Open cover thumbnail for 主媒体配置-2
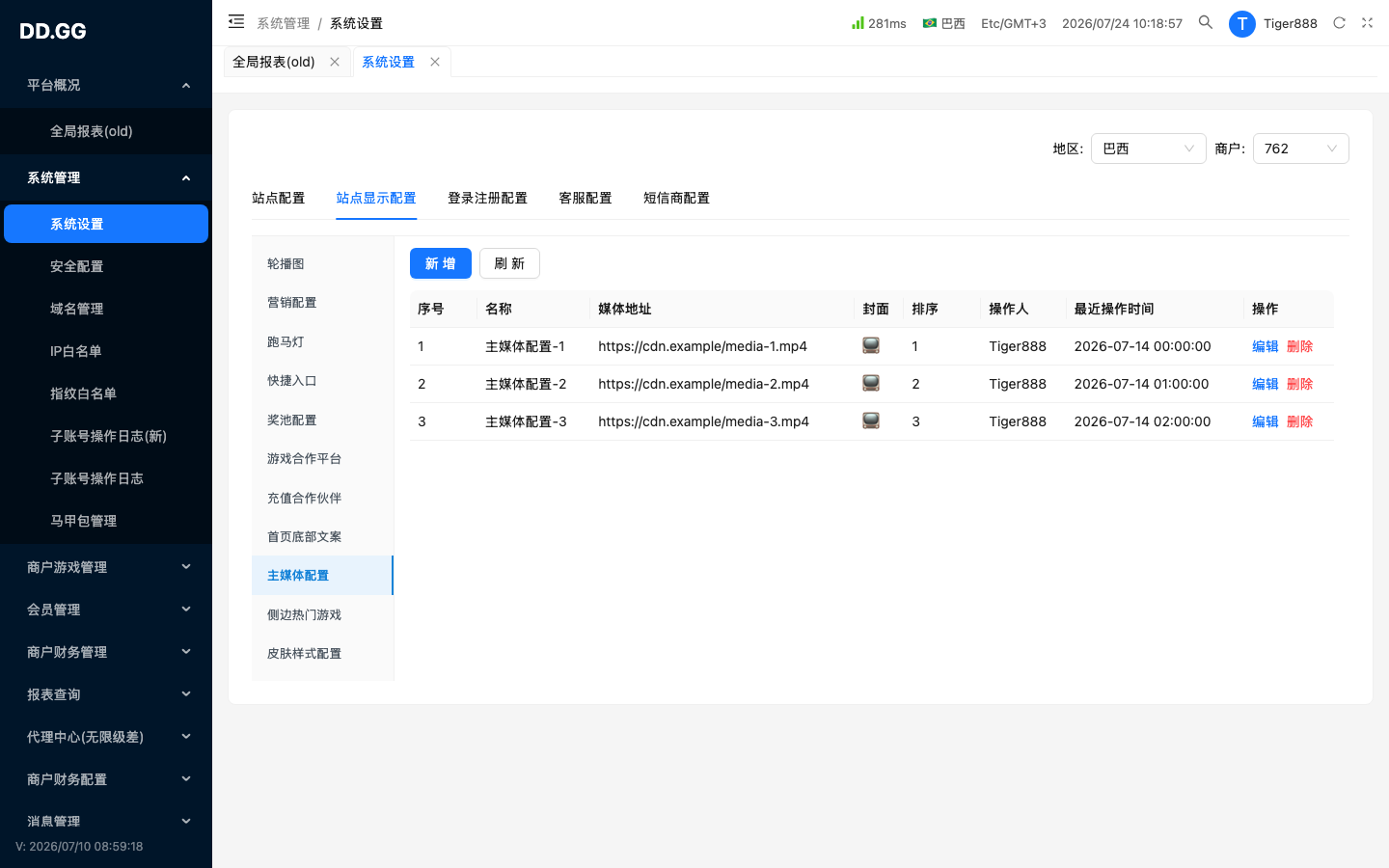1389x868 pixels. pyautogui.click(x=871, y=383)
